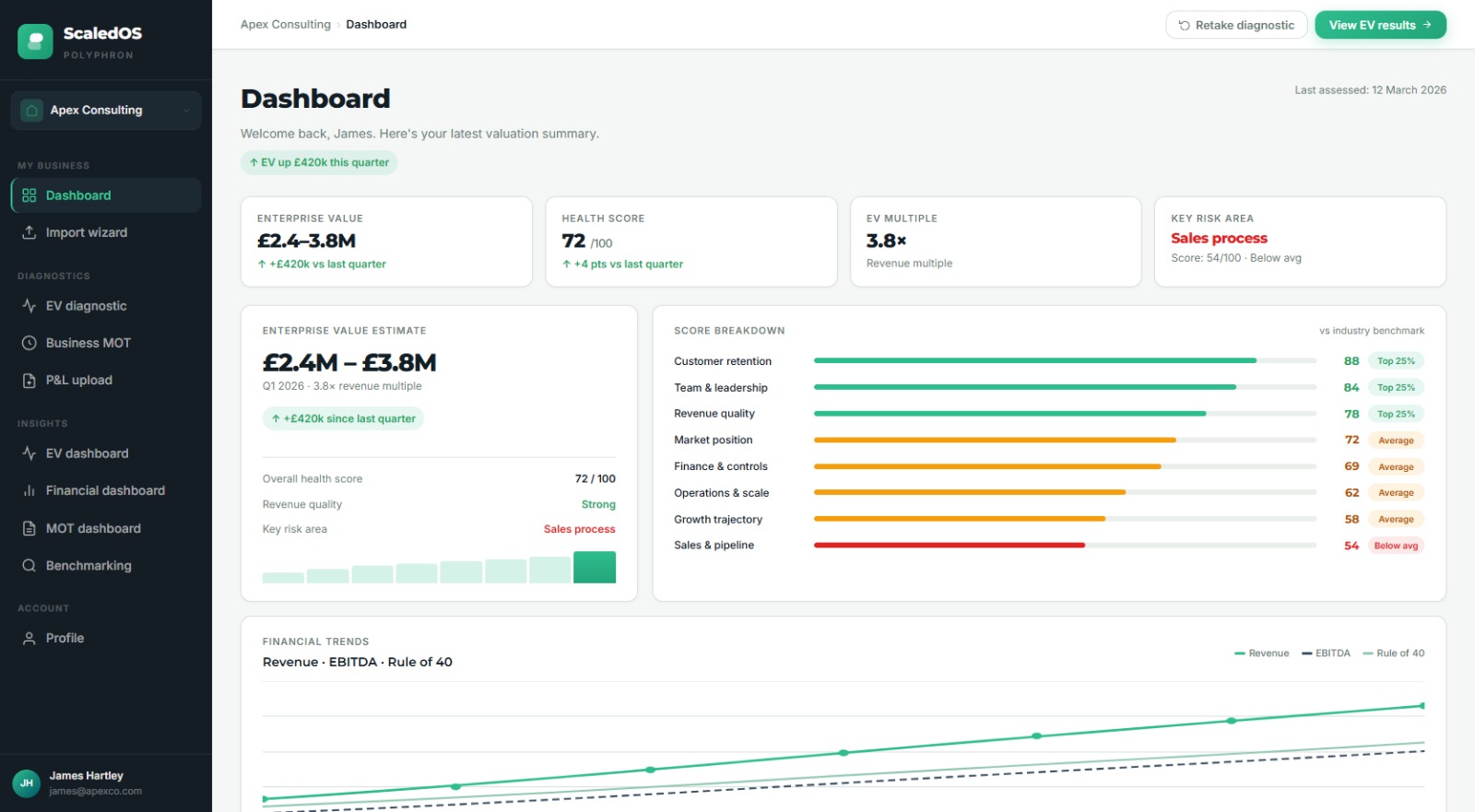Click the View EV results button
The image size is (1475, 812).
(x=1379, y=25)
